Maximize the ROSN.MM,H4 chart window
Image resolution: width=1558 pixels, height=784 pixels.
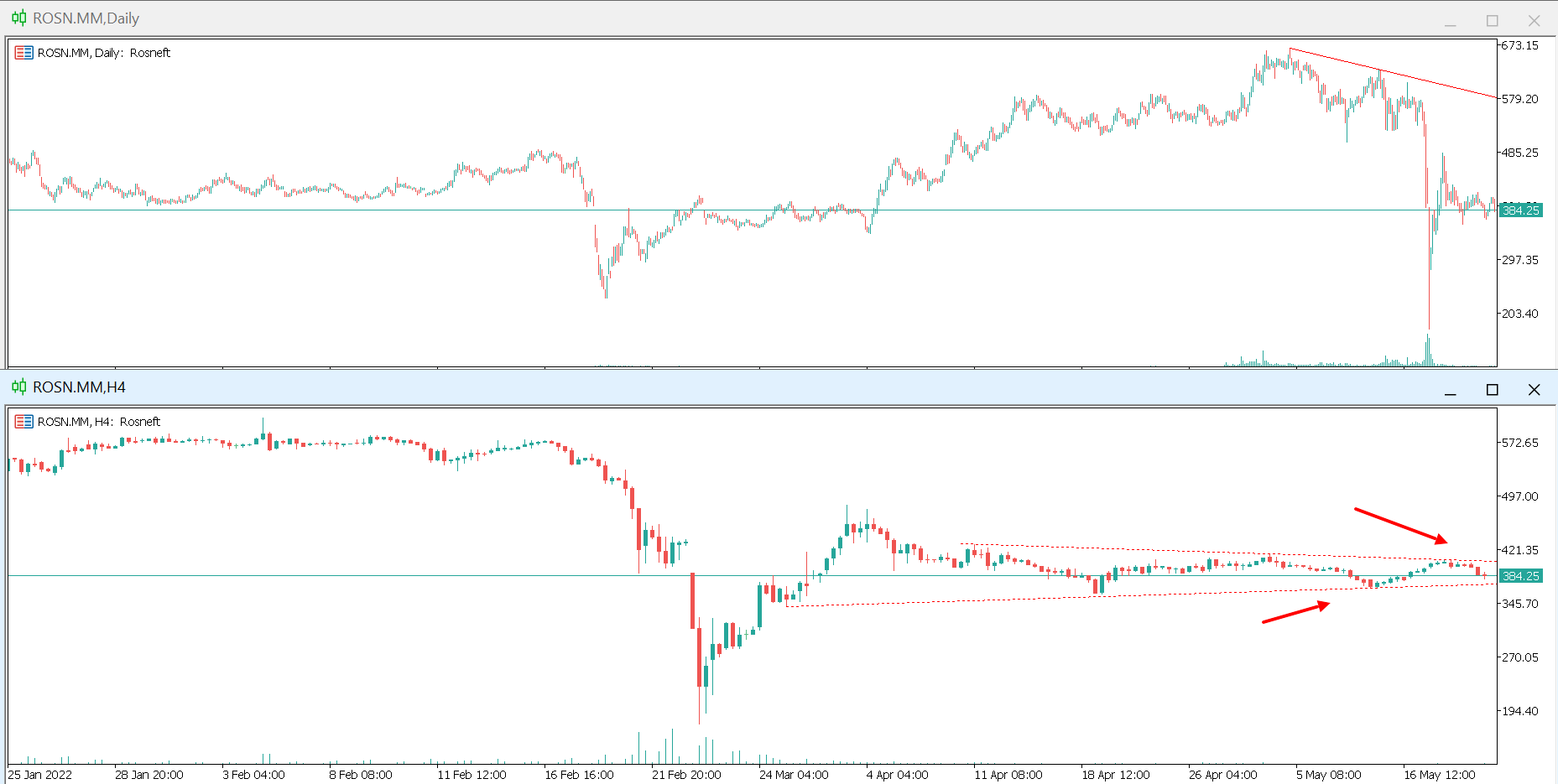1492,390
